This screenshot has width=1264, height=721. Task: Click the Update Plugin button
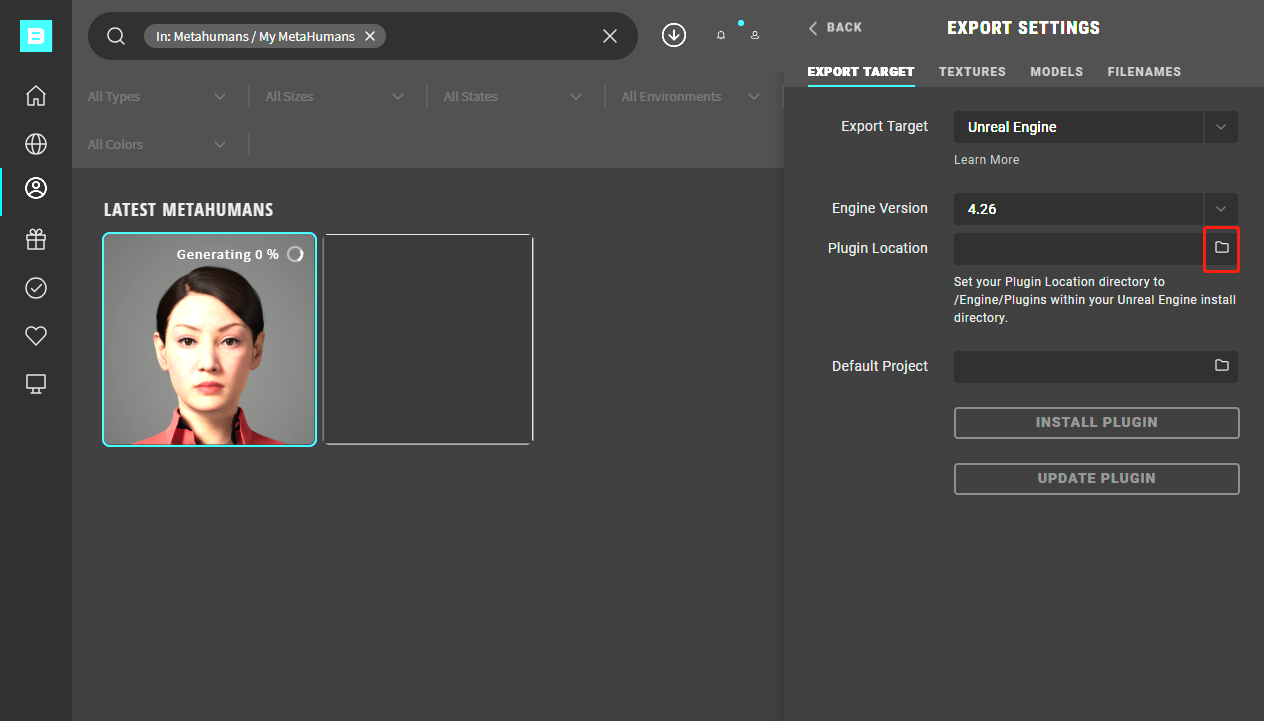click(x=1097, y=479)
